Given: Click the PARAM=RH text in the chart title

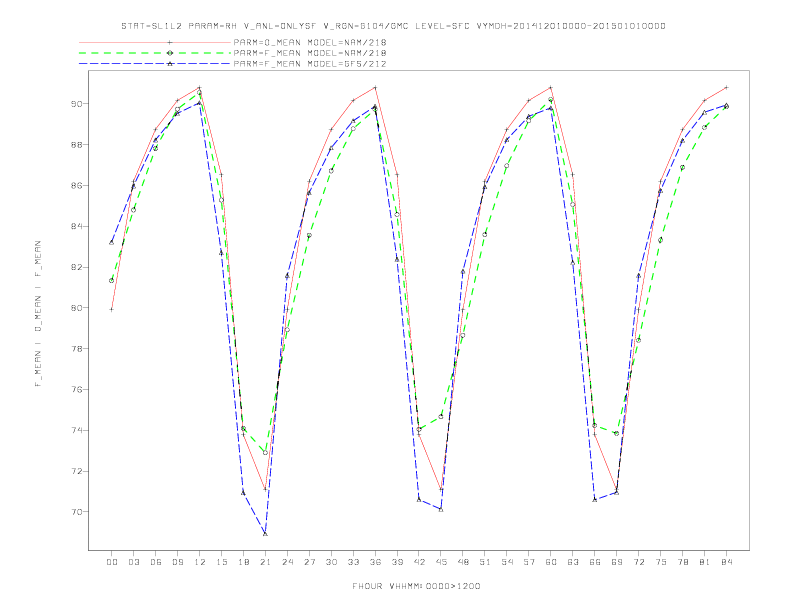Looking at the screenshot, I should pyautogui.click(x=212, y=26).
